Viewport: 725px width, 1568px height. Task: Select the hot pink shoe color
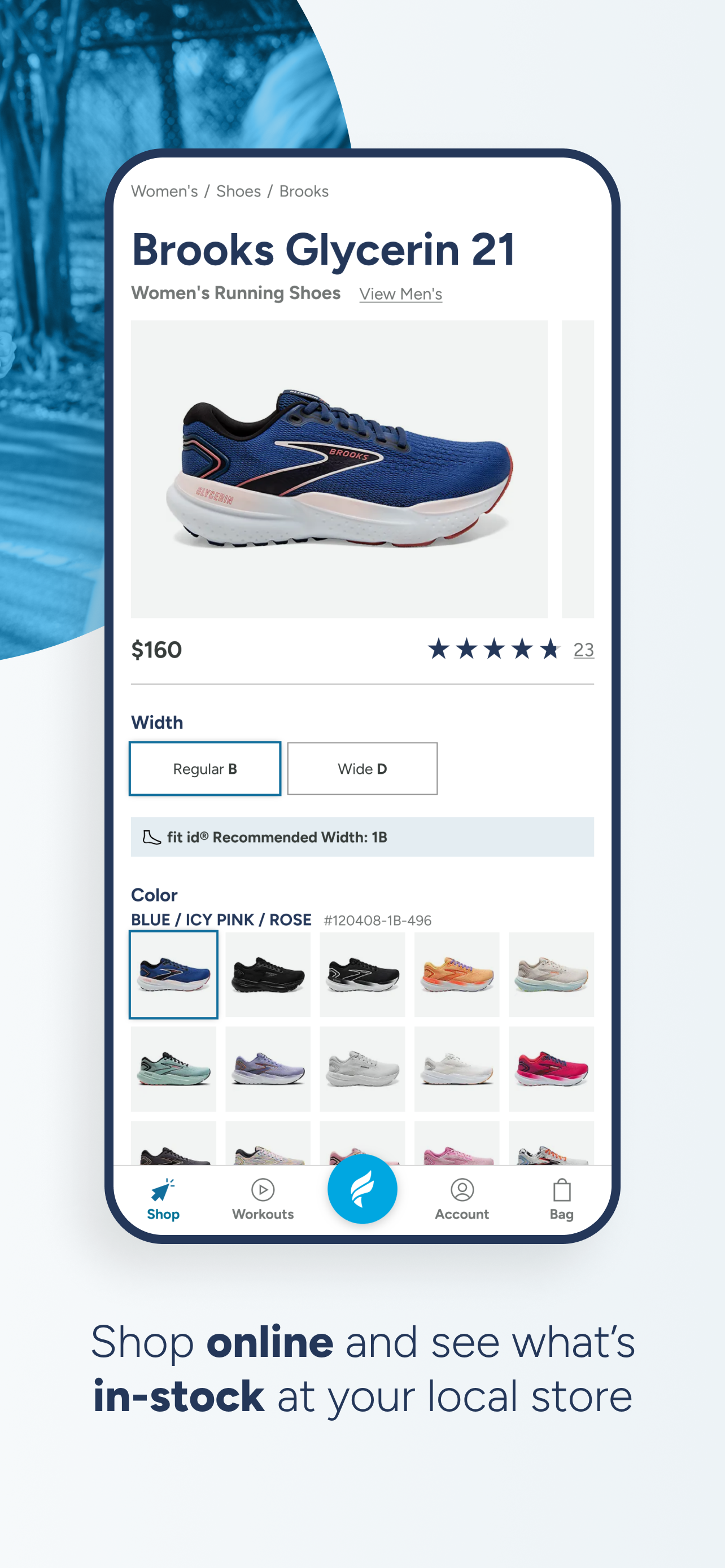click(x=551, y=1069)
